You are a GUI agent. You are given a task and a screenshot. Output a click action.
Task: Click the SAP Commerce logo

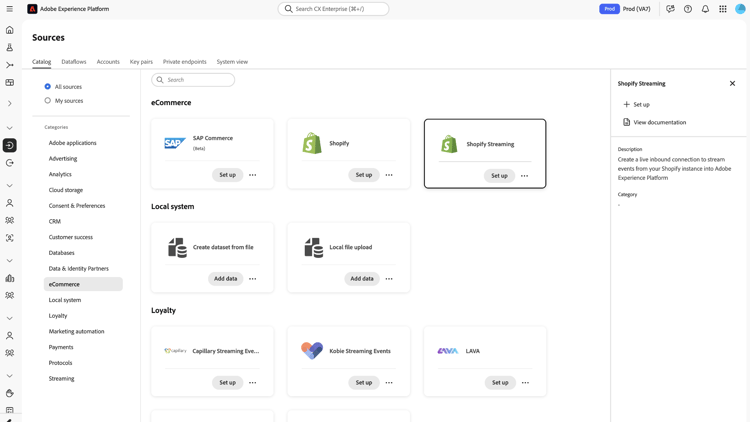coord(175,143)
